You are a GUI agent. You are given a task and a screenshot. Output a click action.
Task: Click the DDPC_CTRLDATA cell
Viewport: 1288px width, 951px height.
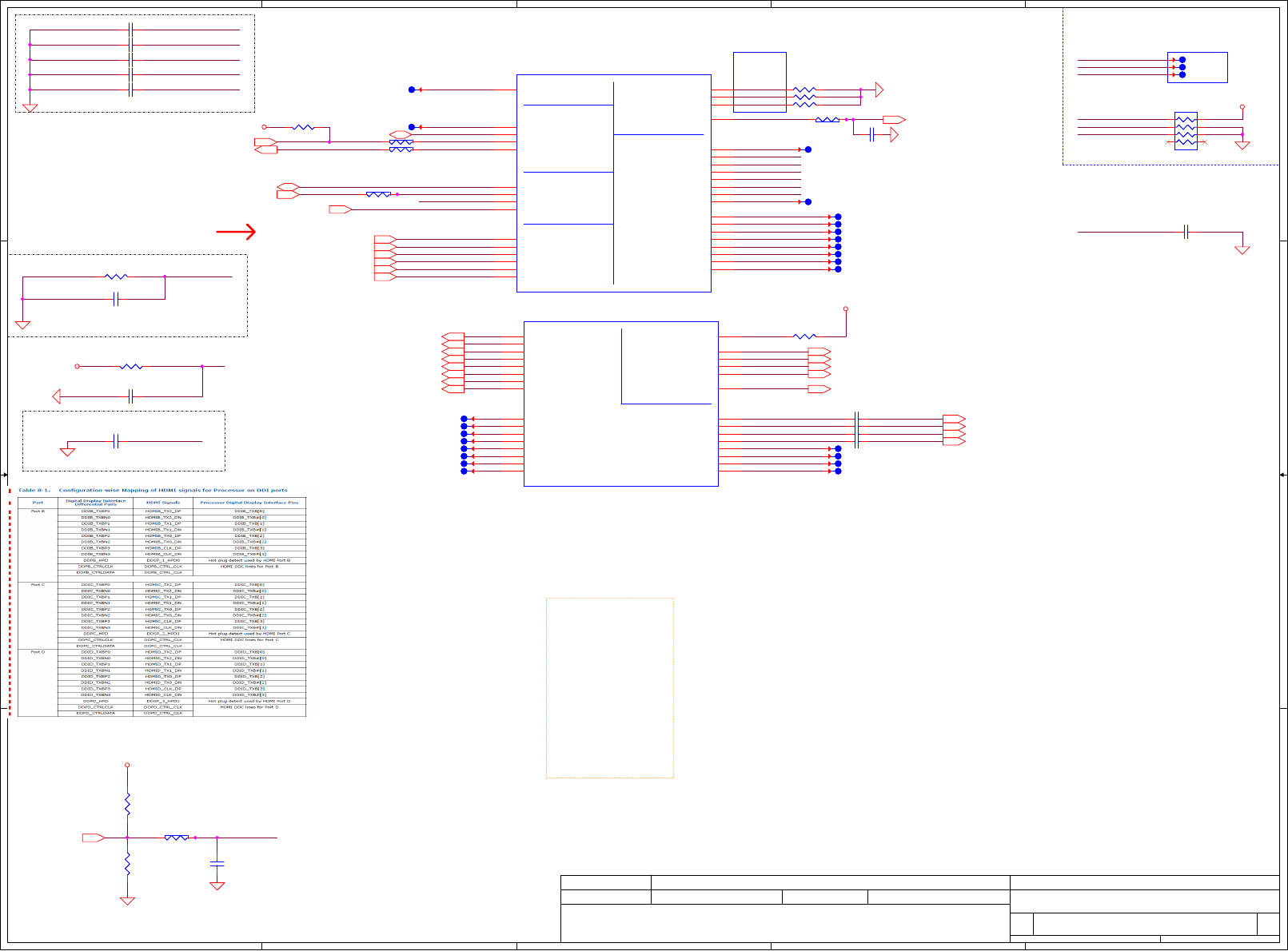pos(95,646)
